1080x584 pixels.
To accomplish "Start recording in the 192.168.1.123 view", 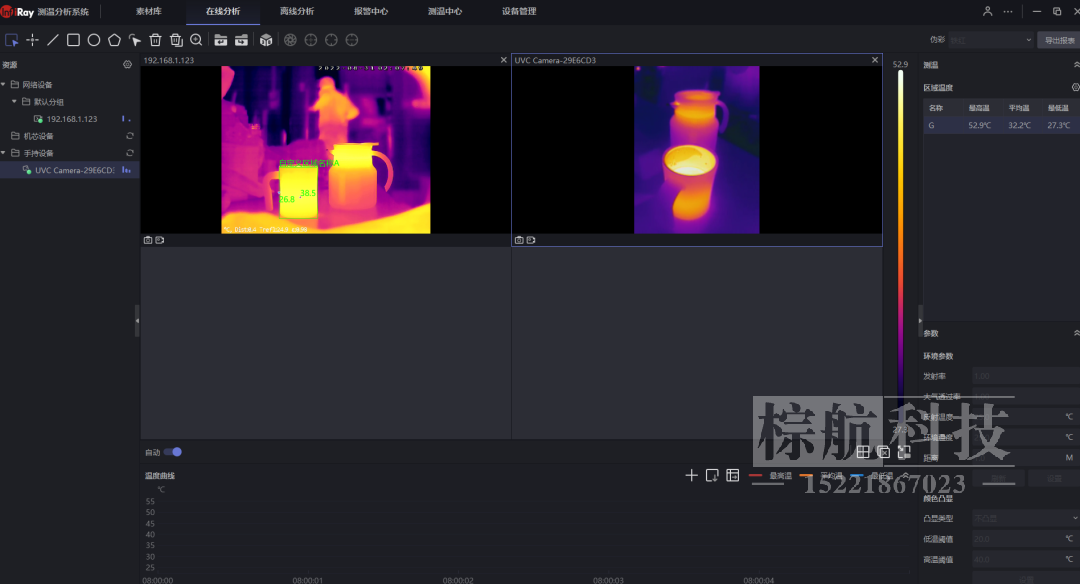I will [160, 240].
